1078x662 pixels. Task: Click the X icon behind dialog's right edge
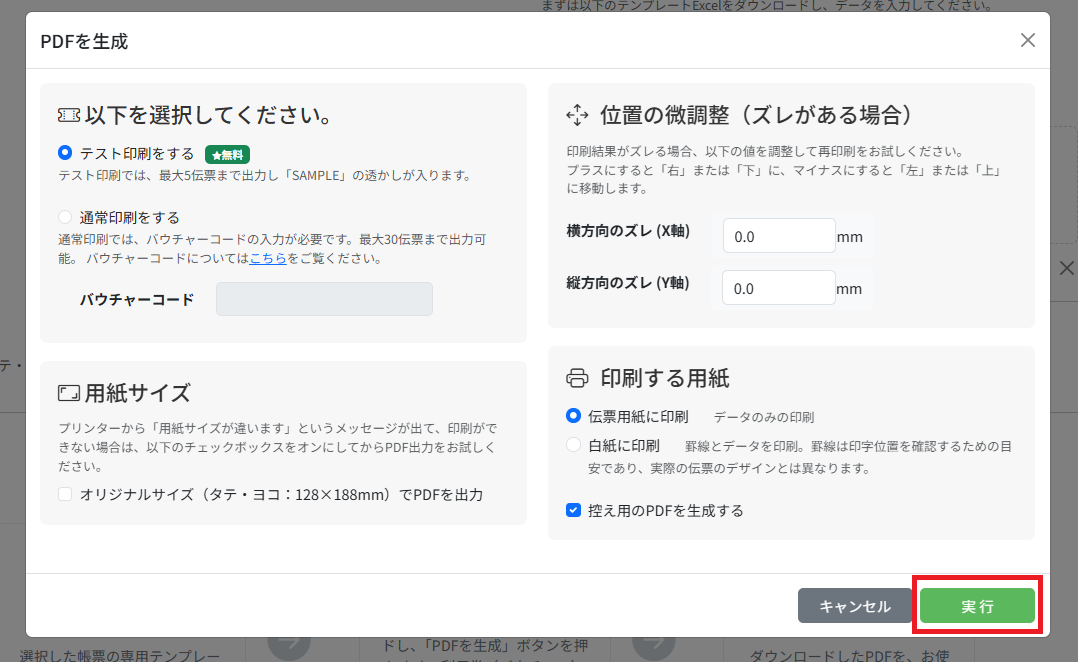(1066, 268)
